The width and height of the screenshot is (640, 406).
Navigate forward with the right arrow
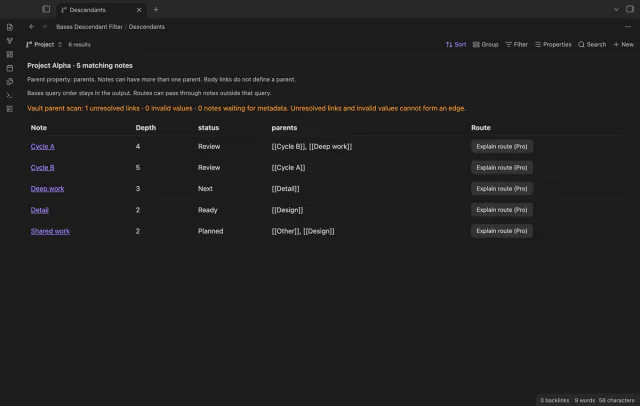[x=44, y=27]
